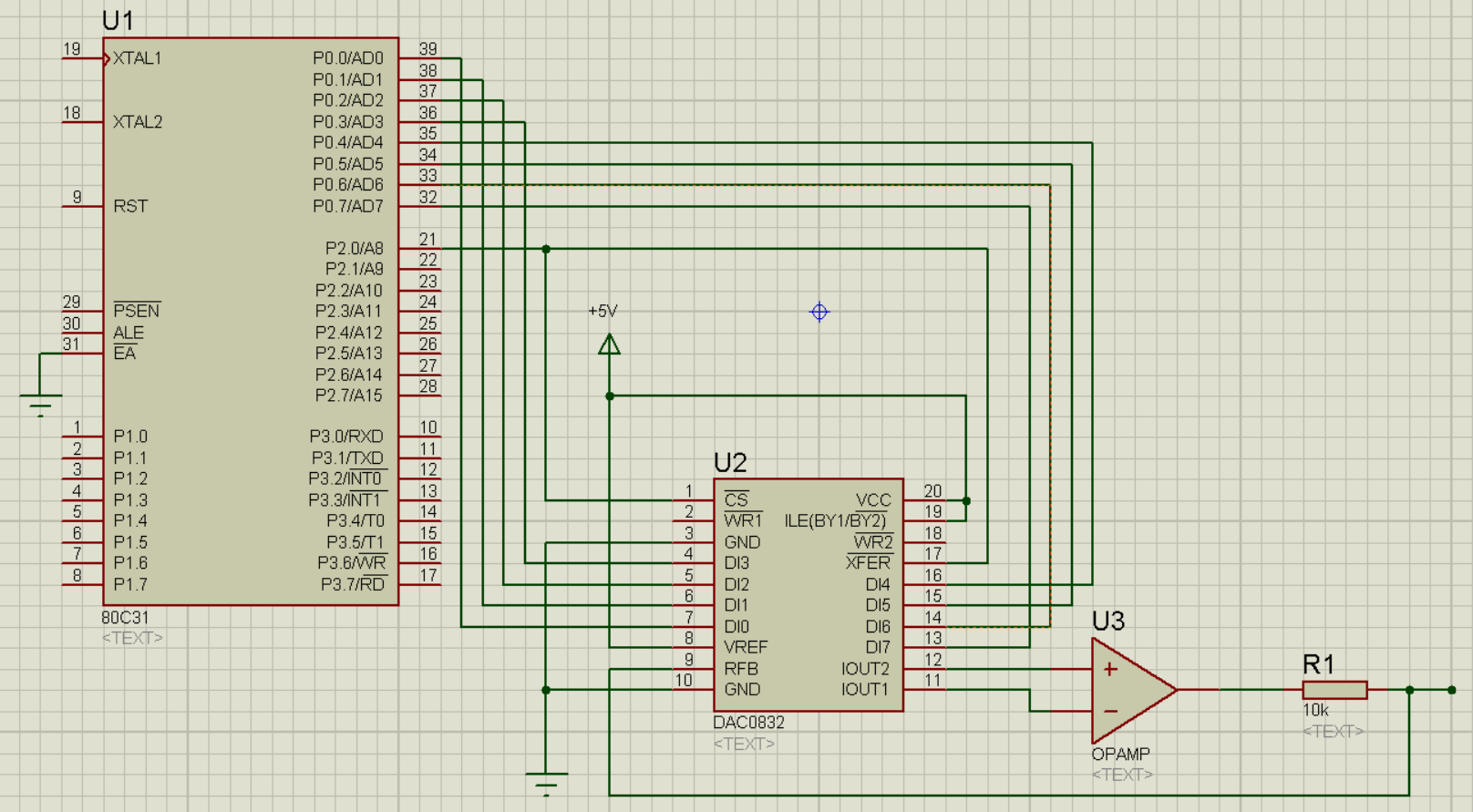Click the <TEXT> placeholder under 80C31
Screen dimensions: 1473x812
tap(132, 638)
